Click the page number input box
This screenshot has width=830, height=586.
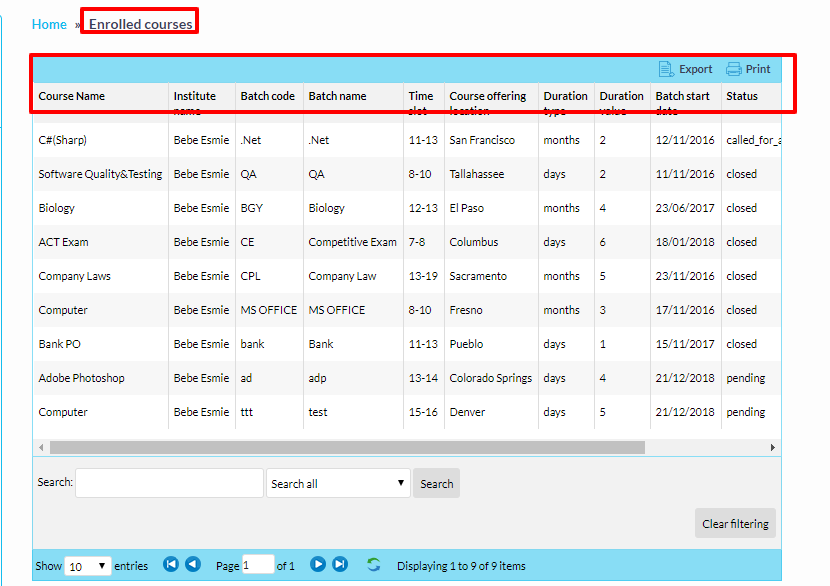click(x=258, y=565)
